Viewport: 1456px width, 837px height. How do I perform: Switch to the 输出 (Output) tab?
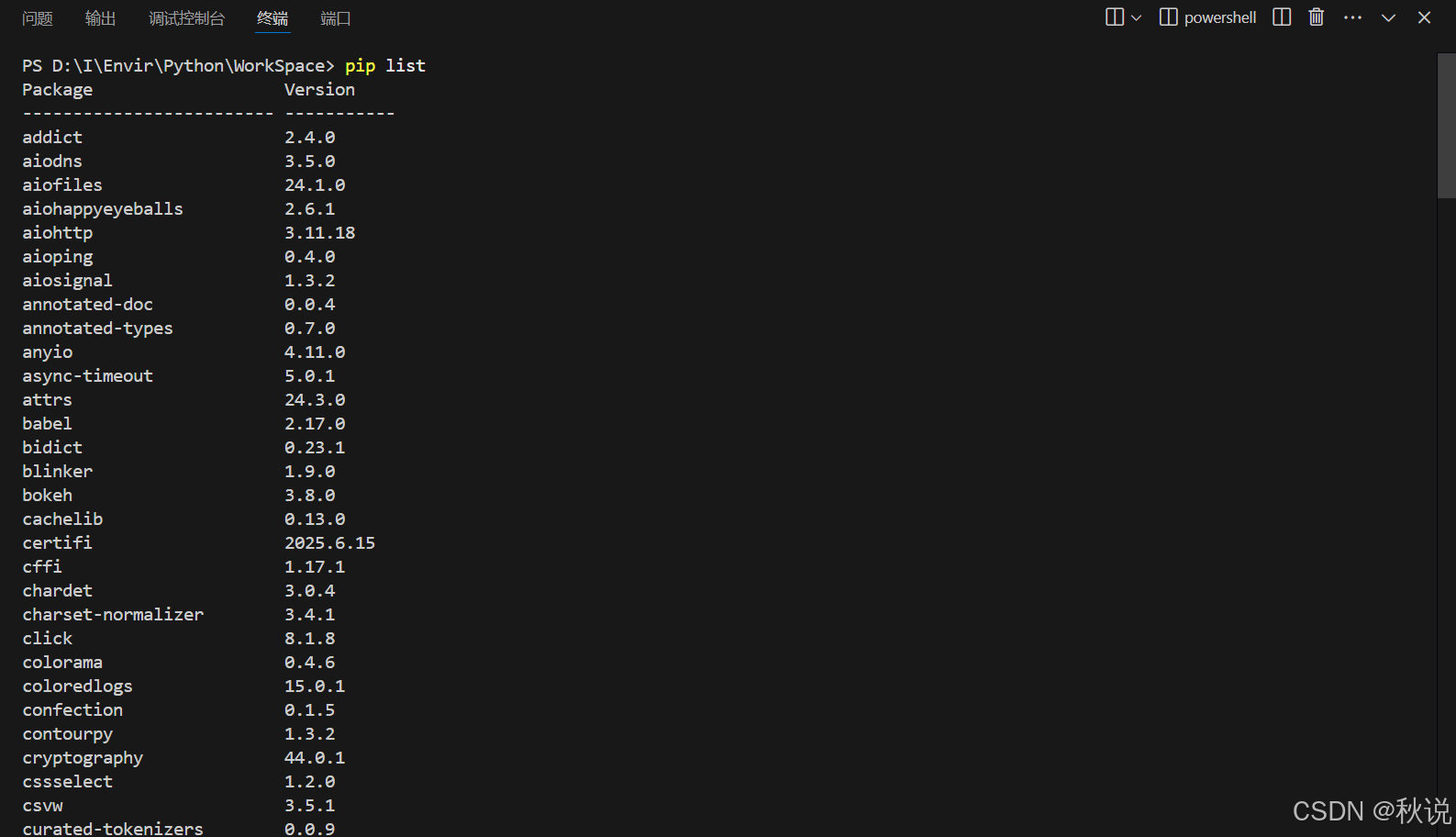(x=100, y=18)
